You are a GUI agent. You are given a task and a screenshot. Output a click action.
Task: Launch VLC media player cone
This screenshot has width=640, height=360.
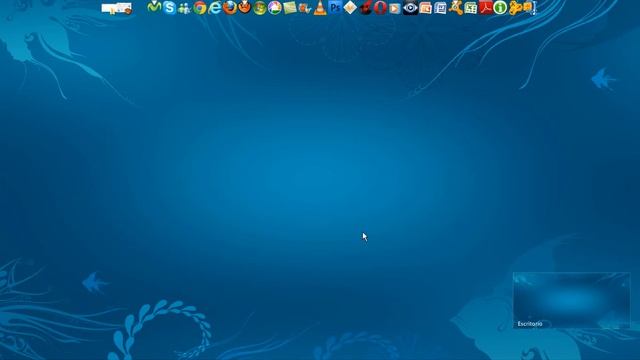[x=320, y=8]
